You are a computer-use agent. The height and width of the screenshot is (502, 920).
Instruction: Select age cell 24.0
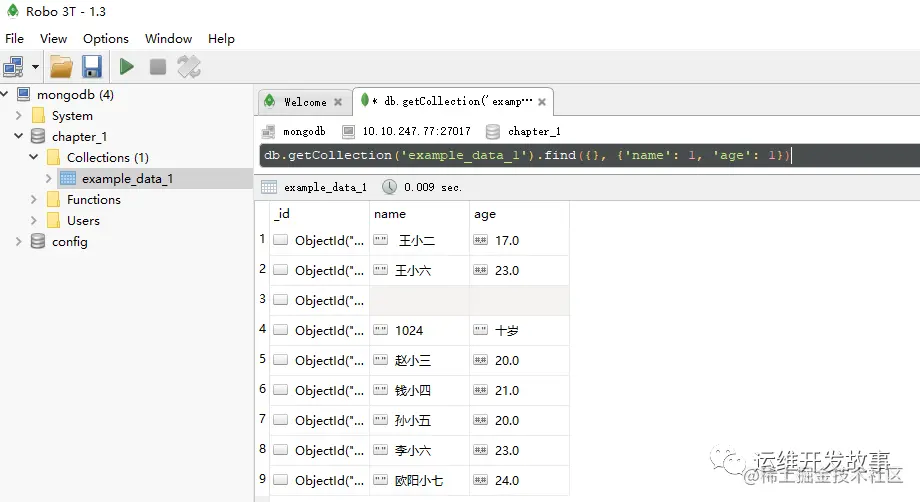pos(519,480)
